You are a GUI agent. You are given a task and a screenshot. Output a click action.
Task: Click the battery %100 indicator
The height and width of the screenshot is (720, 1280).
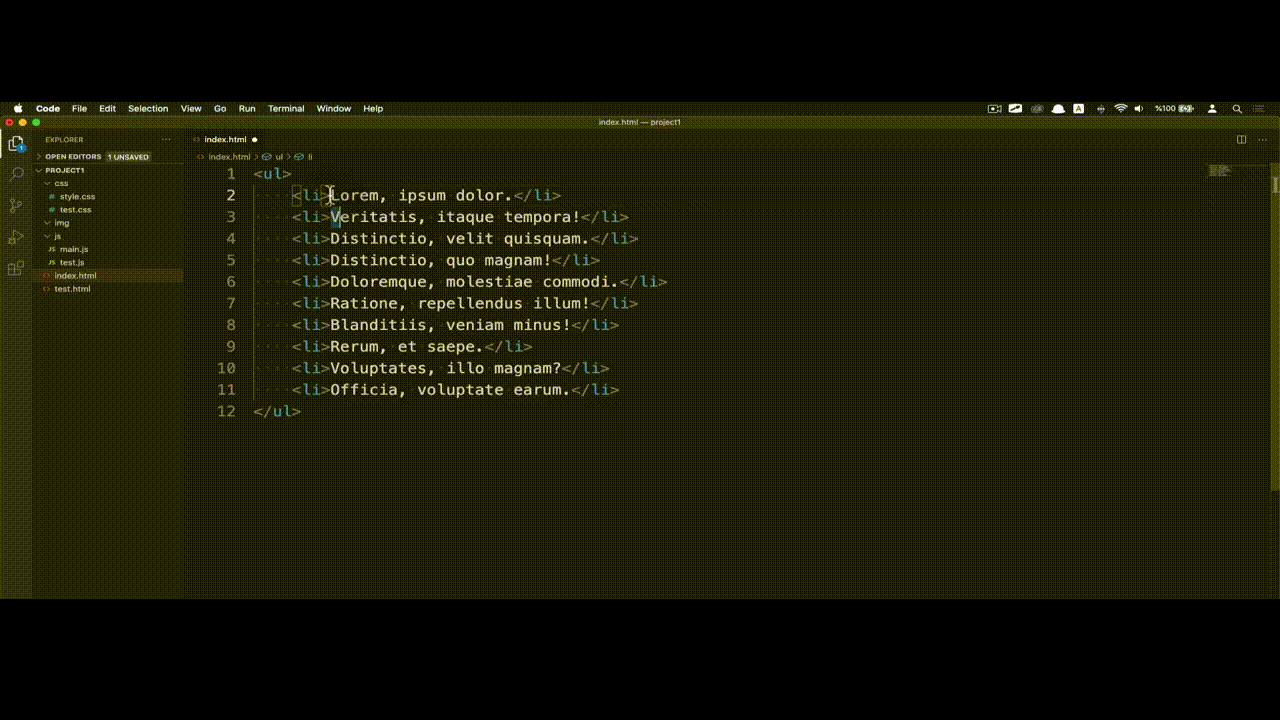[x=1174, y=108]
